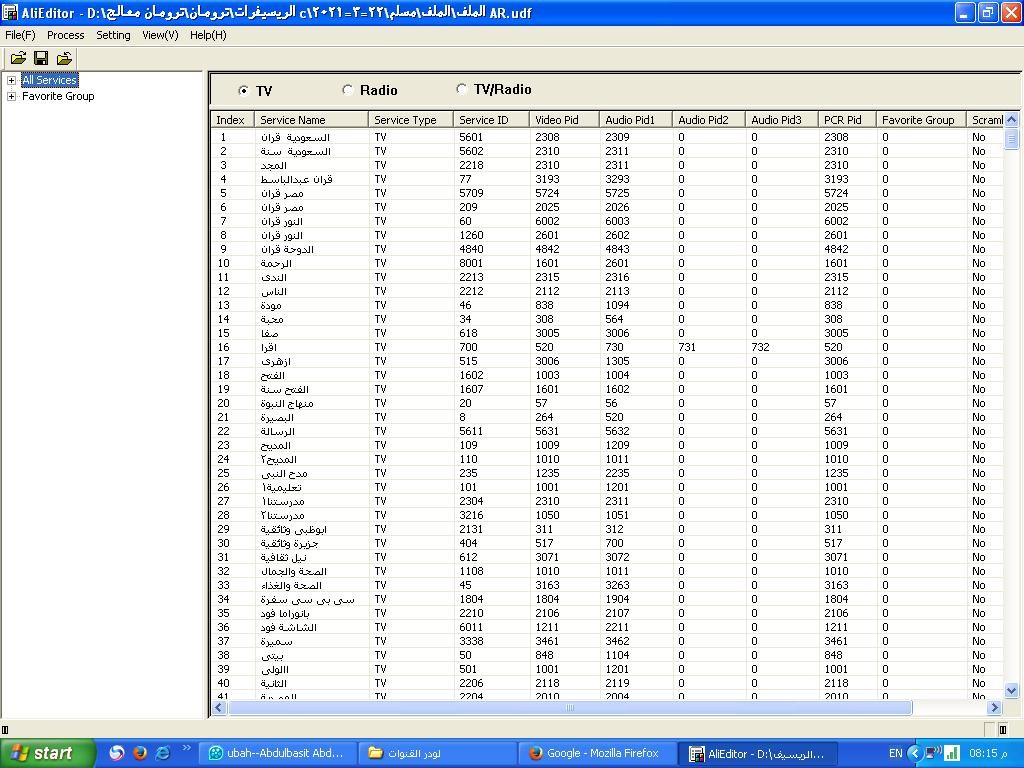Viewport: 1024px width, 768px height.
Task: Click the horizontal scrollbar thumb under the table
Action: (570, 708)
